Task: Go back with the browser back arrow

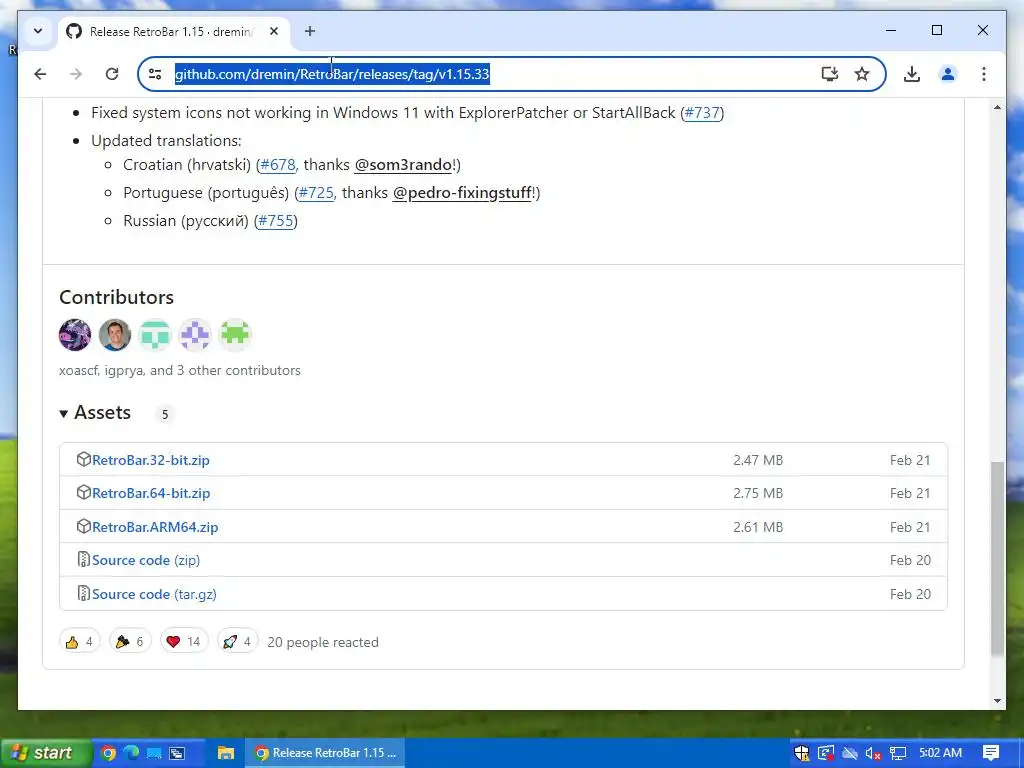Action: point(40,74)
